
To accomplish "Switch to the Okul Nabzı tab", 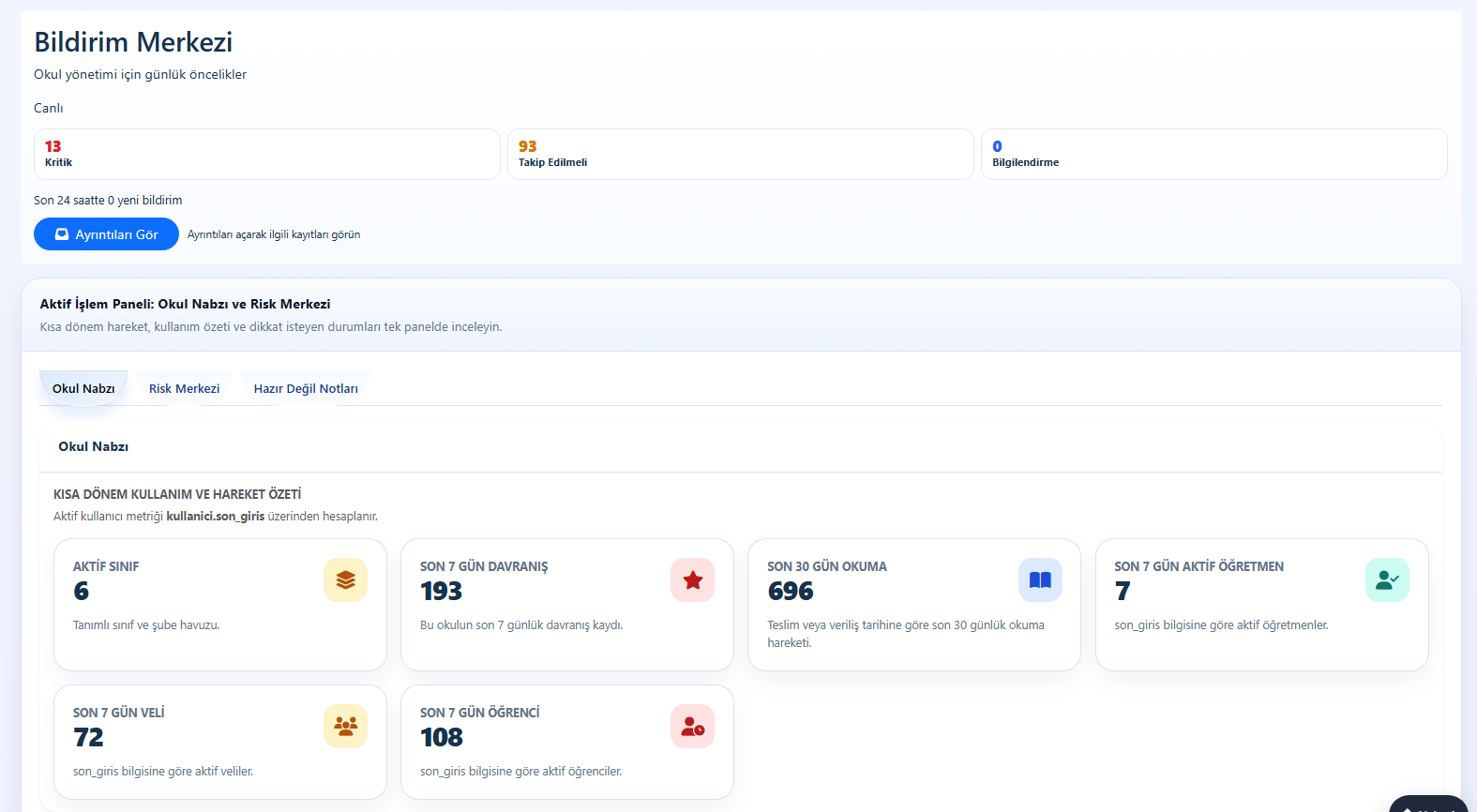I will pyautogui.click(x=83, y=388).
